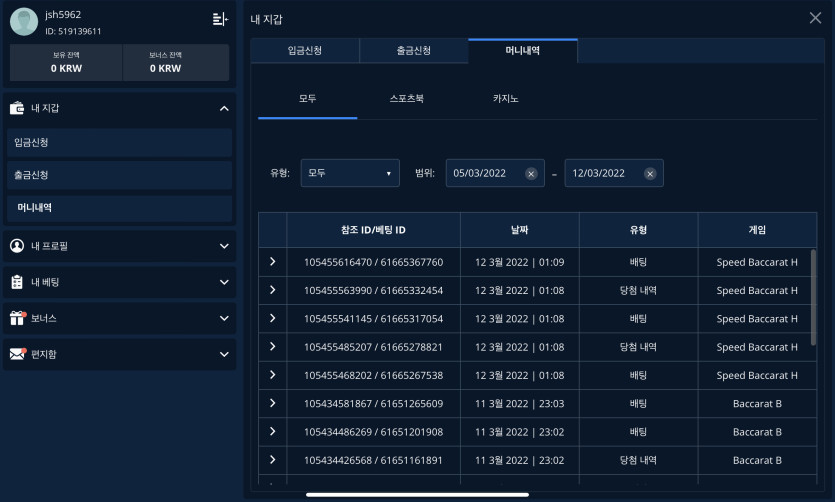Click the 내 지갑 panel title

click(x=266, y=19)
